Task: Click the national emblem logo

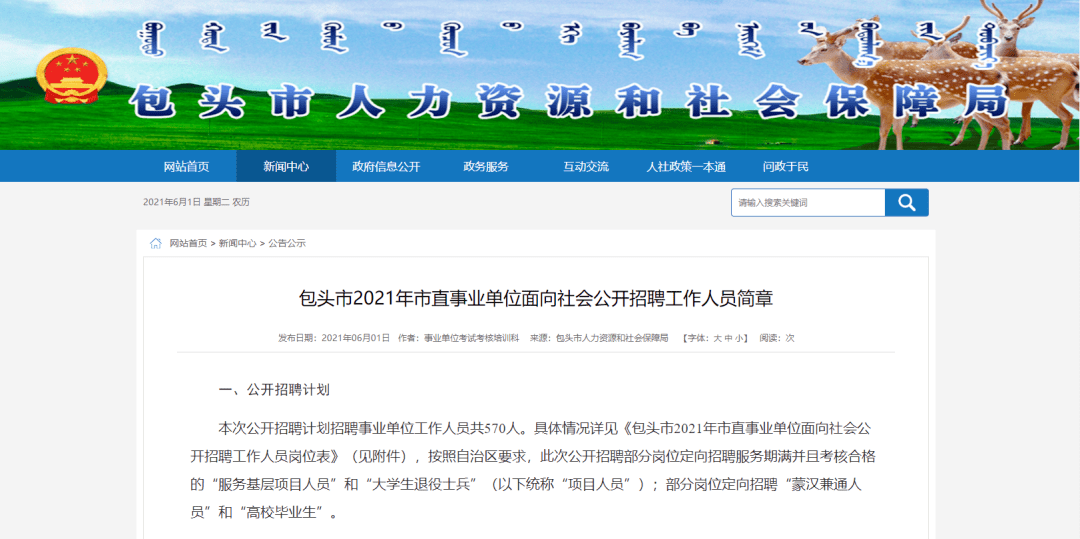Action: click(72, 76)
